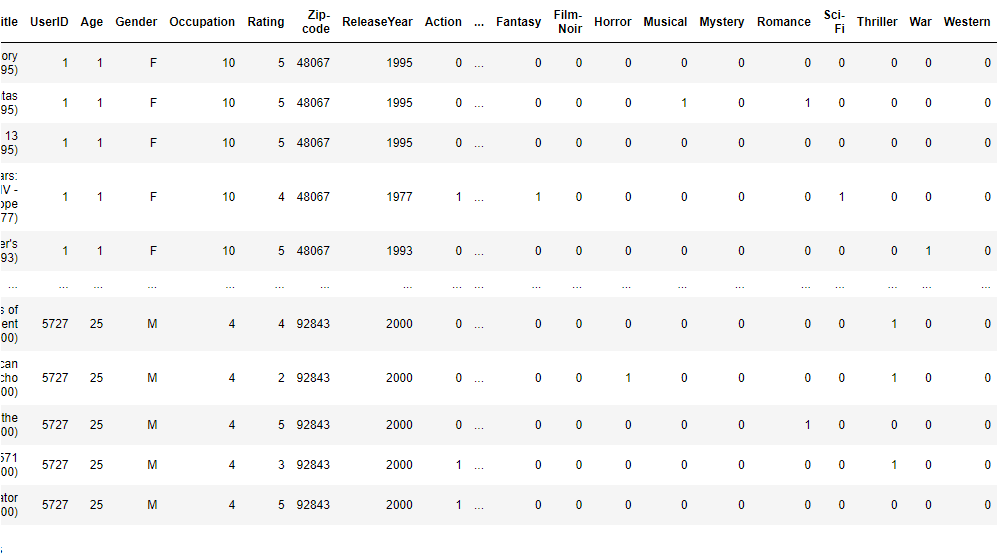Click the Fantasy column header
Image resolution: width=1004 pixels, height=560 pixels.
pos(519,22)
